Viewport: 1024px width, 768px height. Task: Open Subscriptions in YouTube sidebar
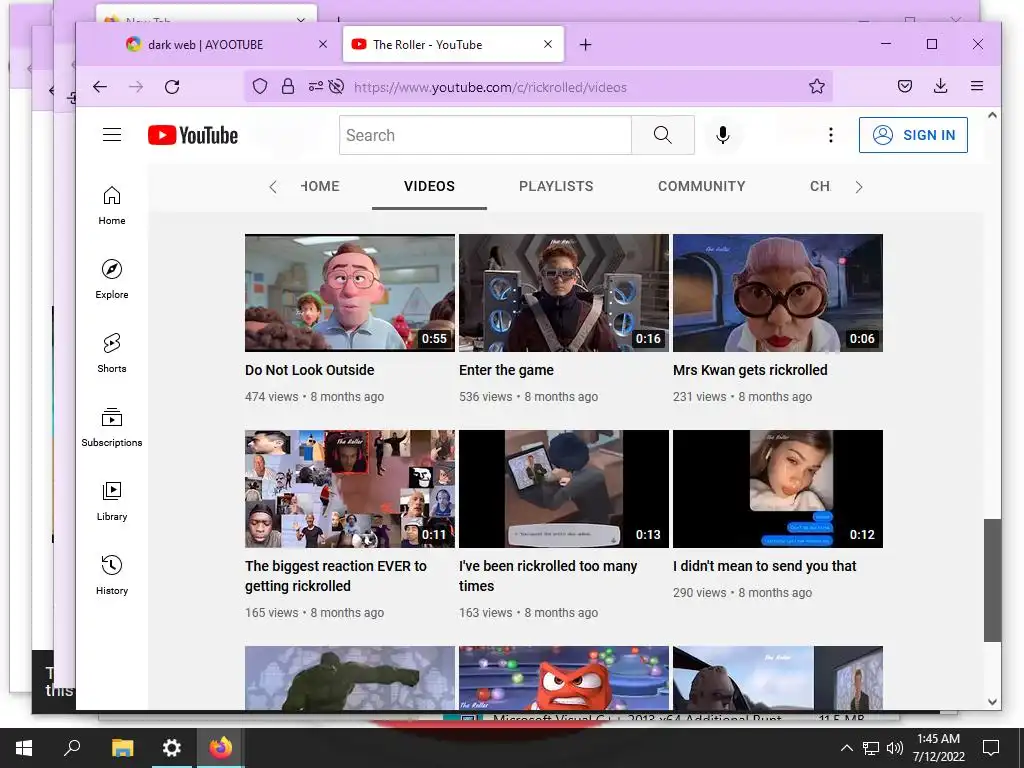112,427
